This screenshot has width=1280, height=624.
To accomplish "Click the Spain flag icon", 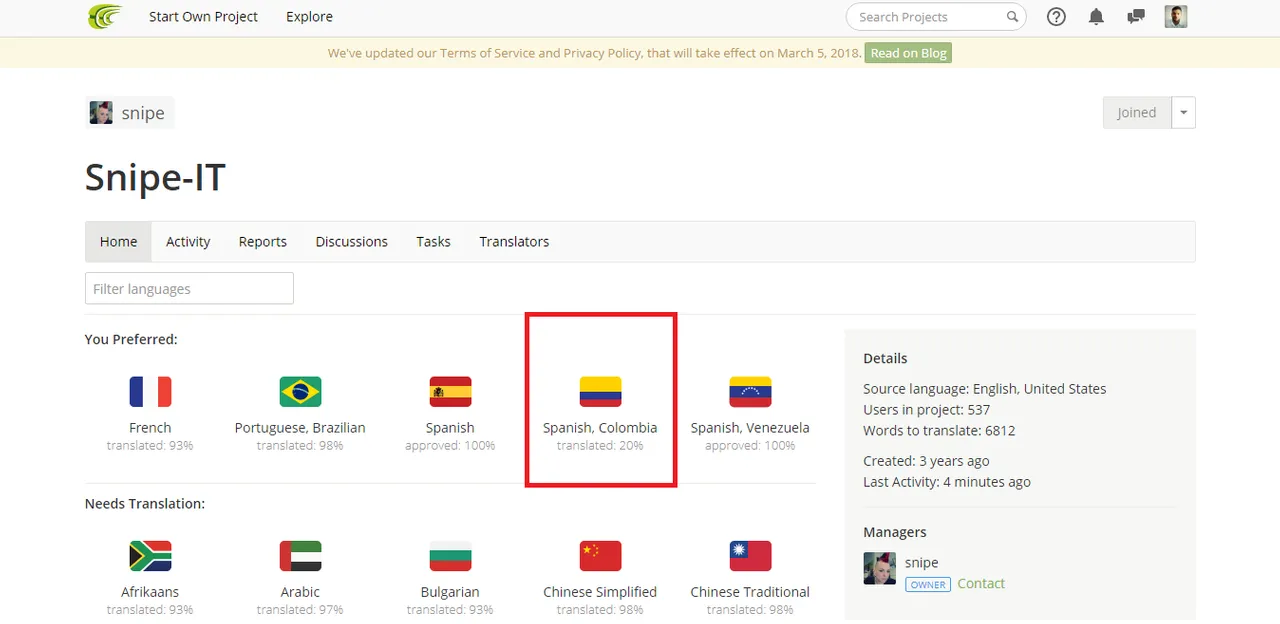I will click(x=450, y=391).
